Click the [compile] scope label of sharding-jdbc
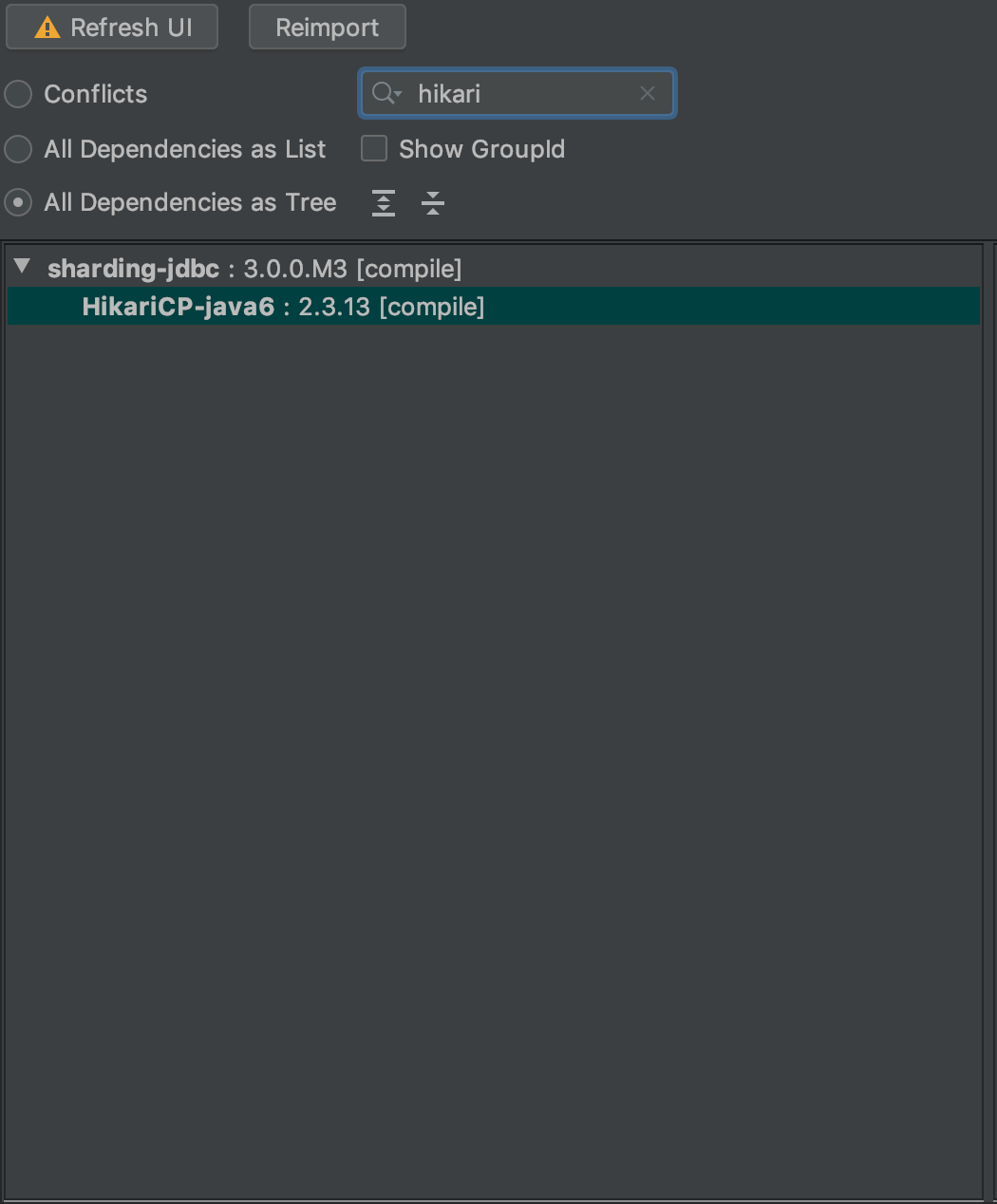The width and height of the screenshot is (997, 1204). coord(409,269)
